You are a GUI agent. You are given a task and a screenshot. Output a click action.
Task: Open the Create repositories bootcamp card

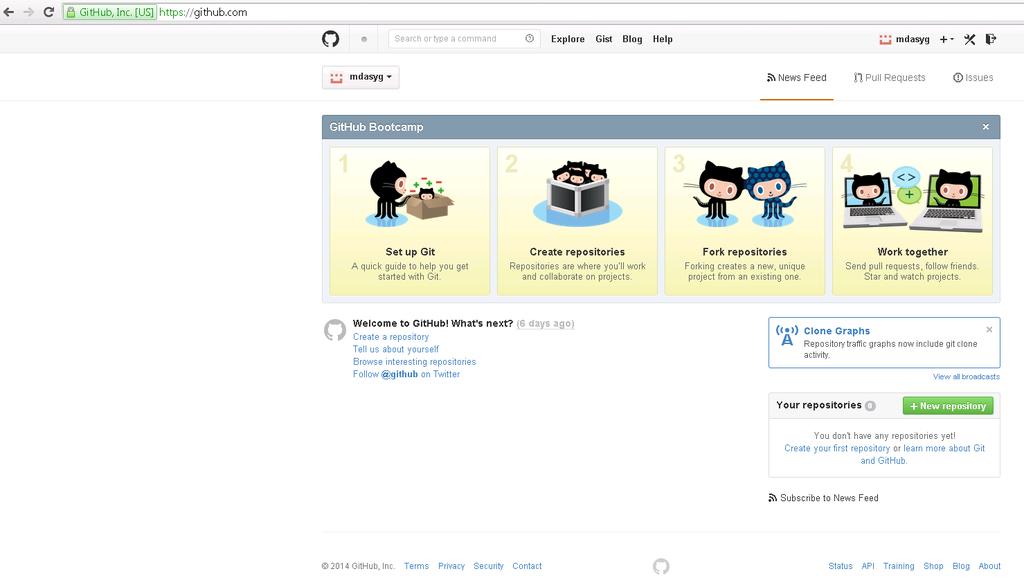tap(577, 221)
